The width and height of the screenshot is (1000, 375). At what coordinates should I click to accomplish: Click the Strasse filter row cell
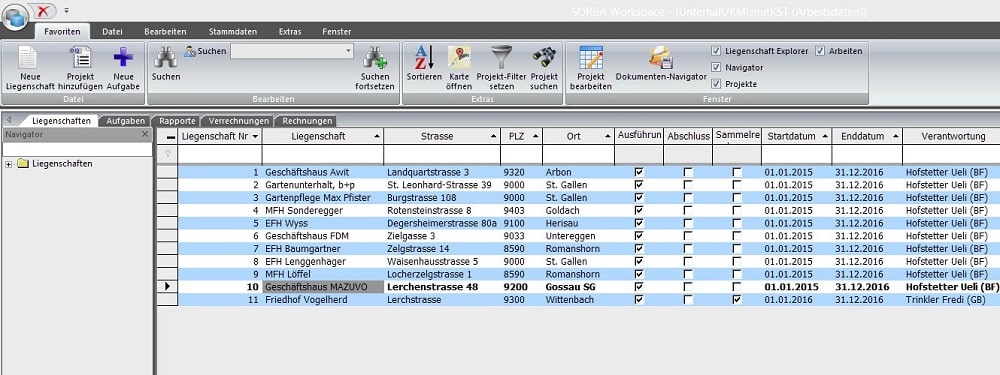pos(442,154)
